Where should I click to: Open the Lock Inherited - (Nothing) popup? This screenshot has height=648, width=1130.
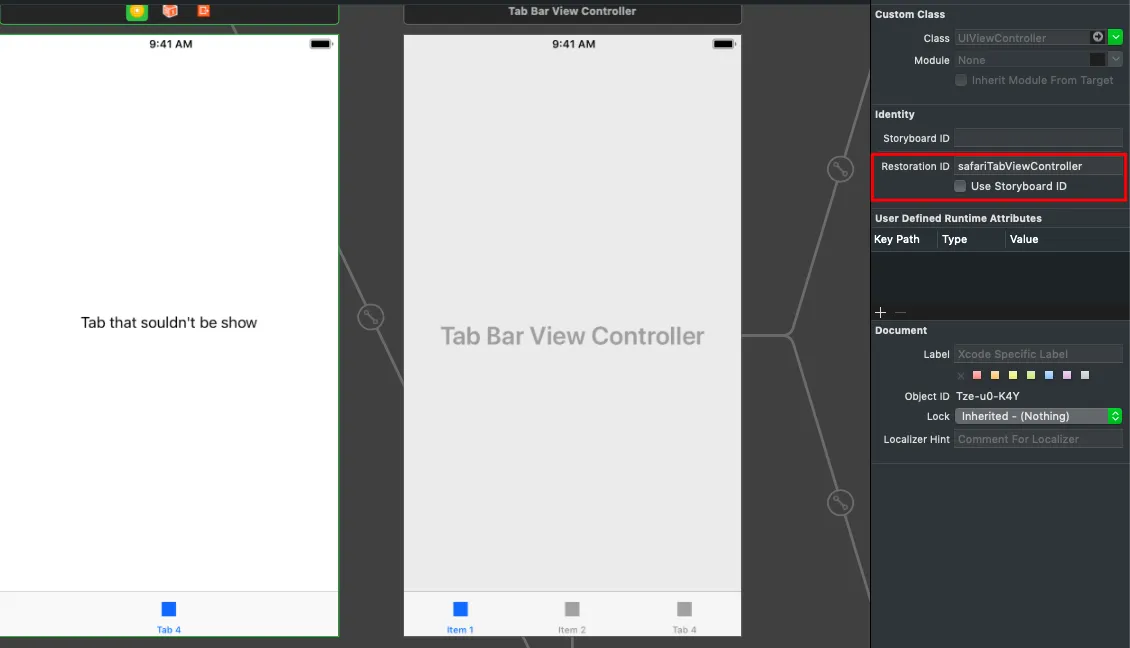pos(1038,416)
